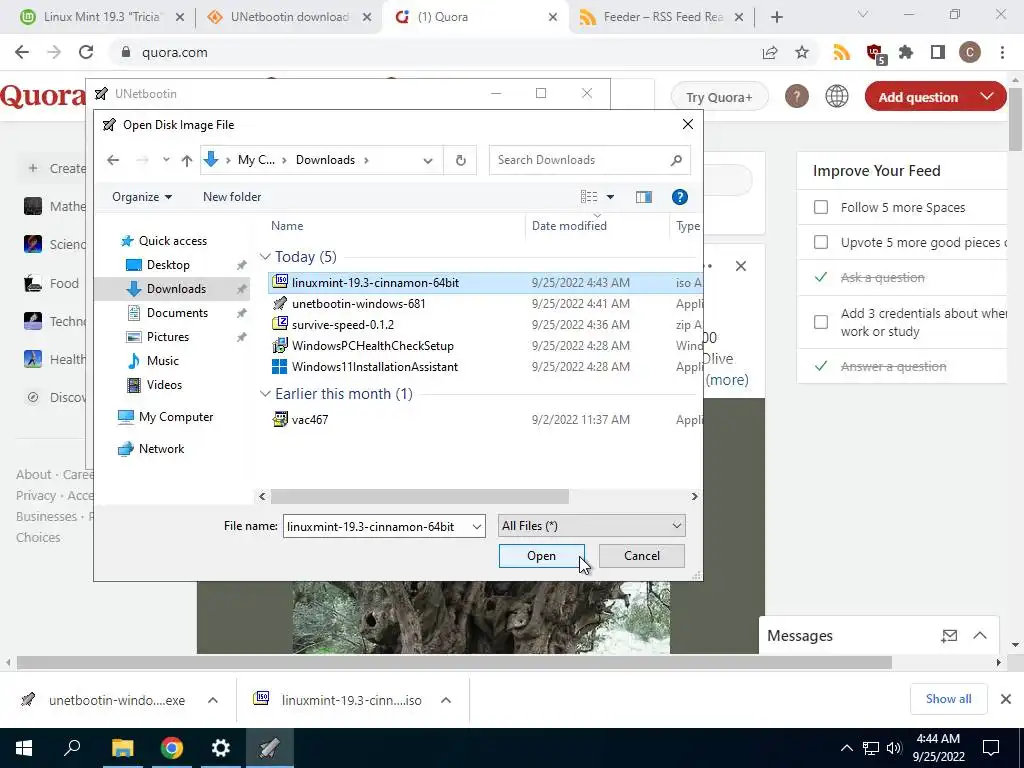The image size is (1024, 768).
Task: Select unetbootin-windows-681 file
Action: 359,304
